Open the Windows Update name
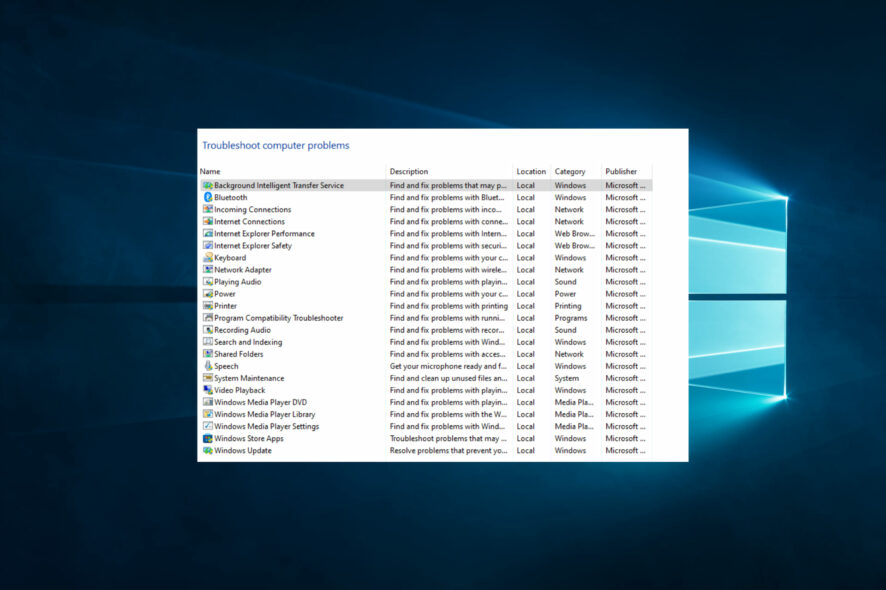886x590 pixels. (x=243, y=450)
